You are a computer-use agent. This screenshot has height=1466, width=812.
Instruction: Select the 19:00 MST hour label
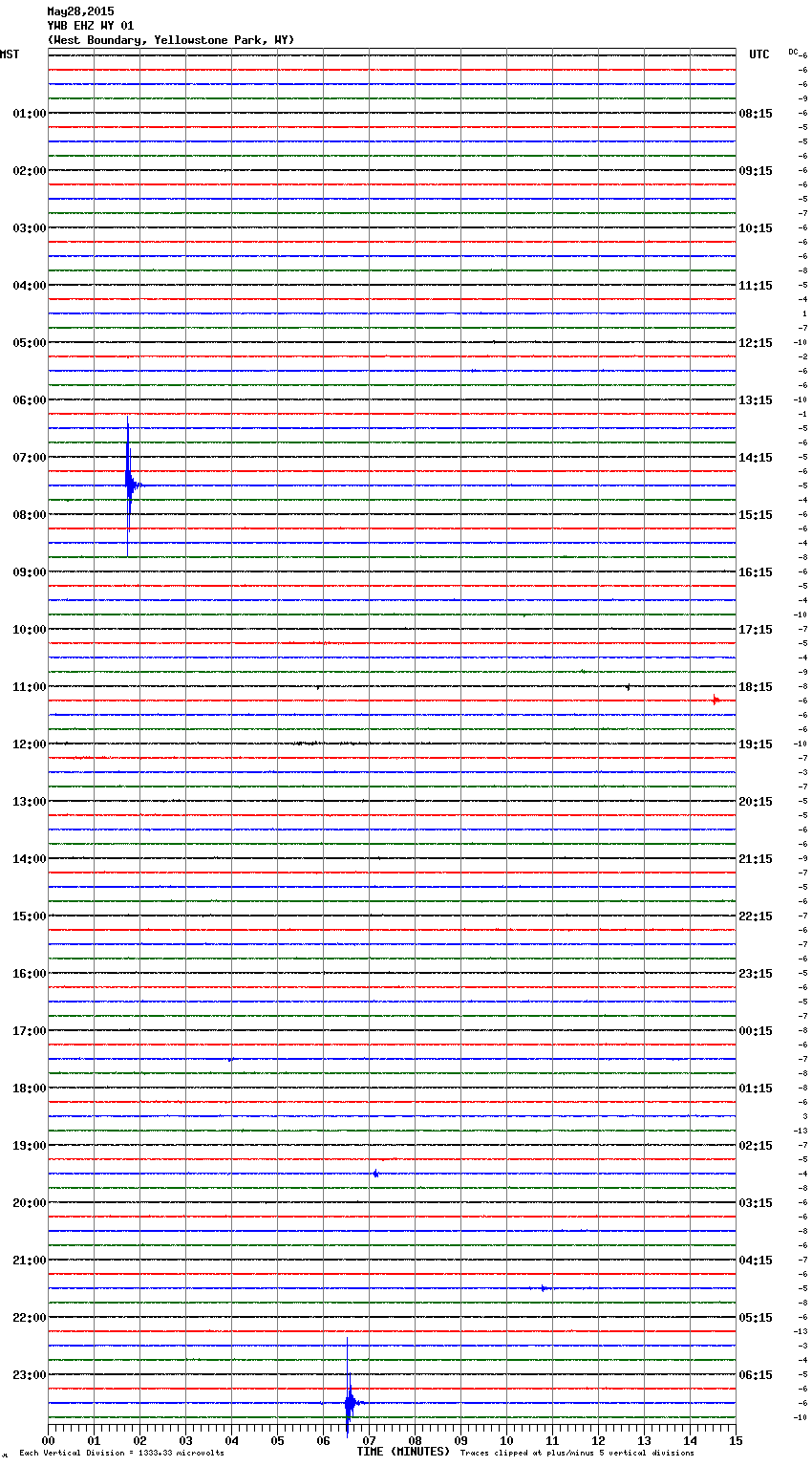[x=30, y=1146]
